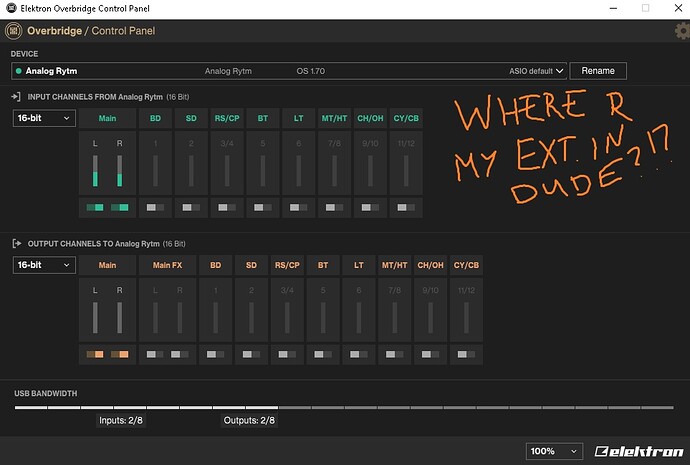Image resolution: width=690 pixels, height=465 pixels.
Task: Select the input SD channel header
Action: click(x=190, y=118)
